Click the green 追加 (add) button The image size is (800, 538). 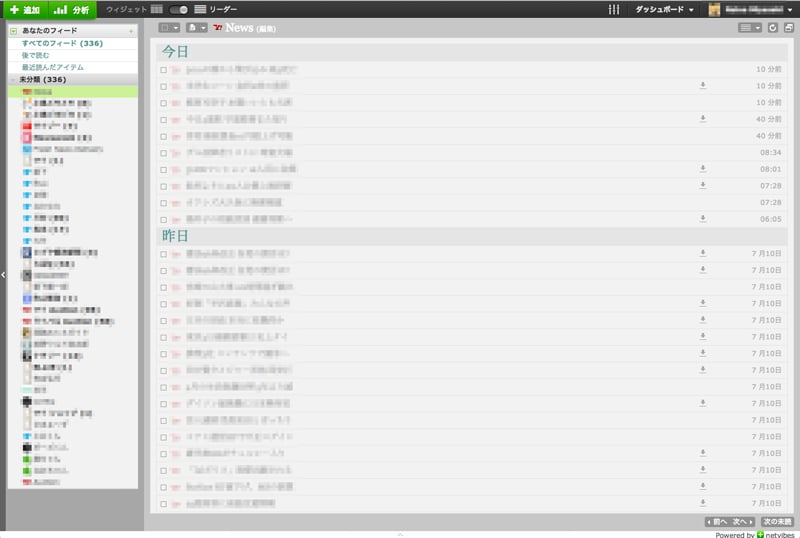[x=25, y=9]
